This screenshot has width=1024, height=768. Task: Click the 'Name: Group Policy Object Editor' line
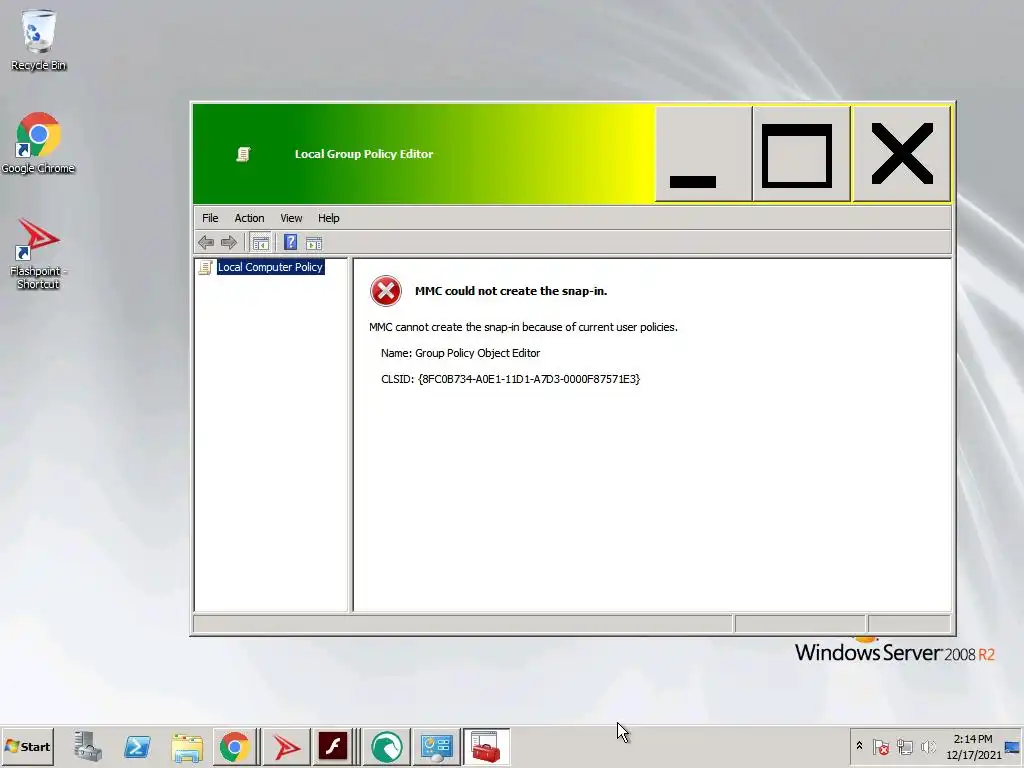click(x=460, y=353)
